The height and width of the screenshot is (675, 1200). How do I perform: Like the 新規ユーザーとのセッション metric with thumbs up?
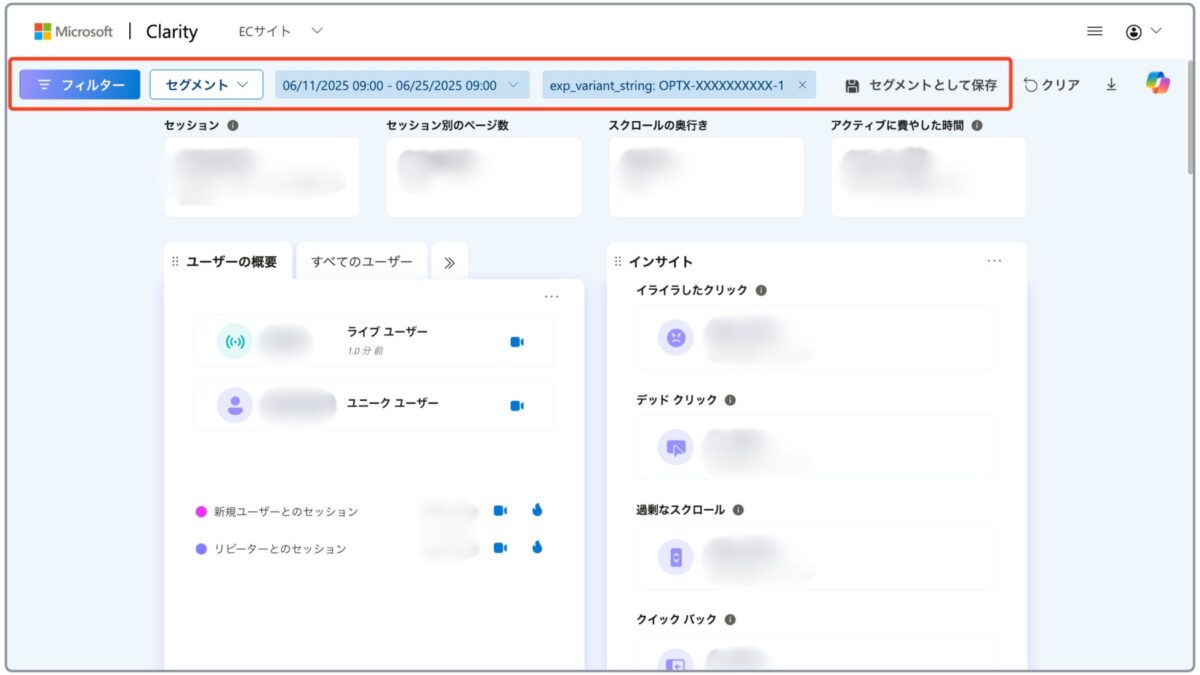point(537,509)
